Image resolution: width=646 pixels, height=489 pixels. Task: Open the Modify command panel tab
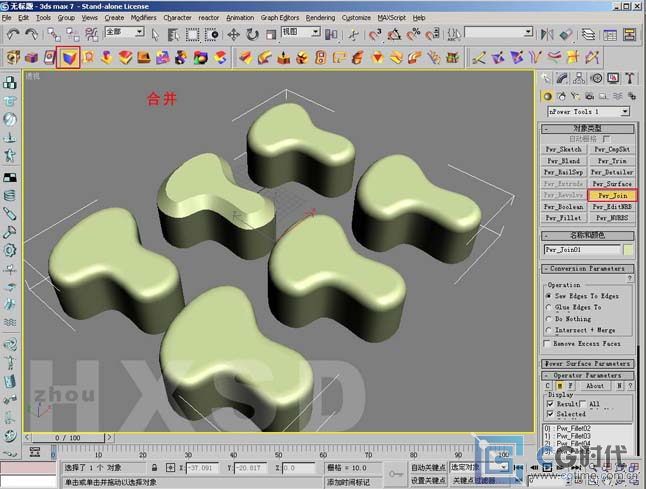[x=562, y=78]
